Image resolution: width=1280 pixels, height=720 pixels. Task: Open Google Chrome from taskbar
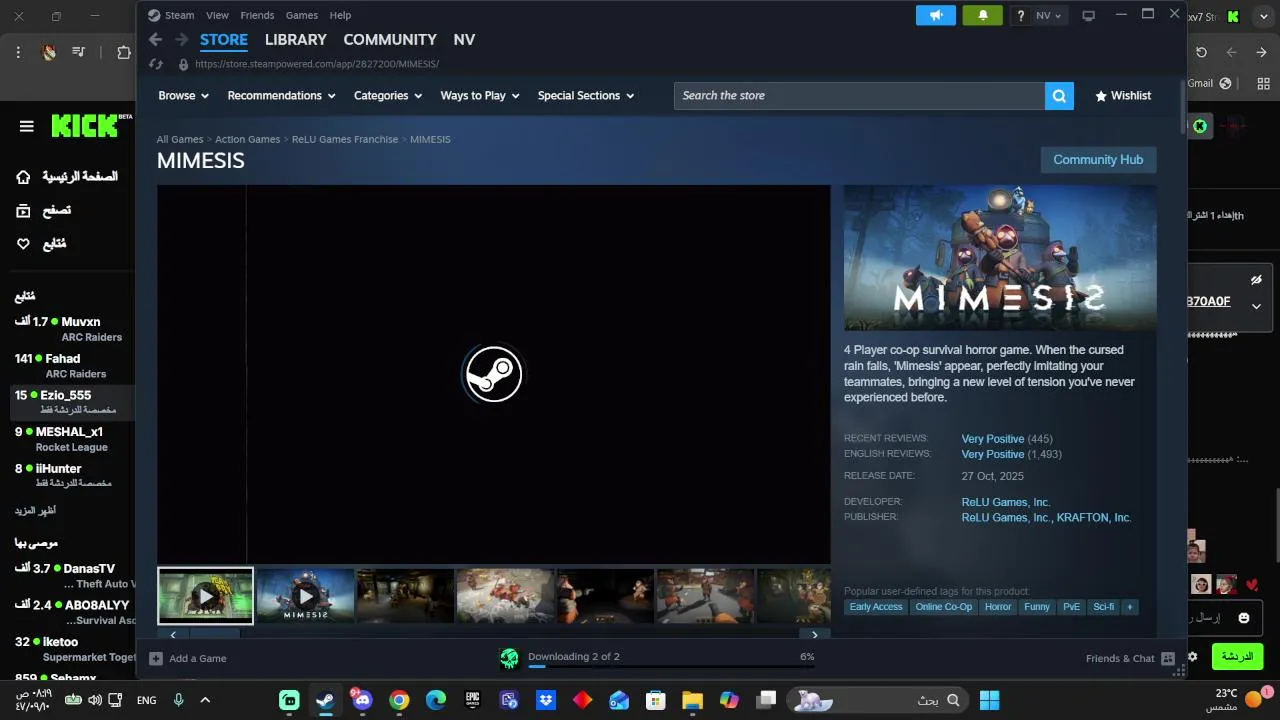[x=399, y=700]
